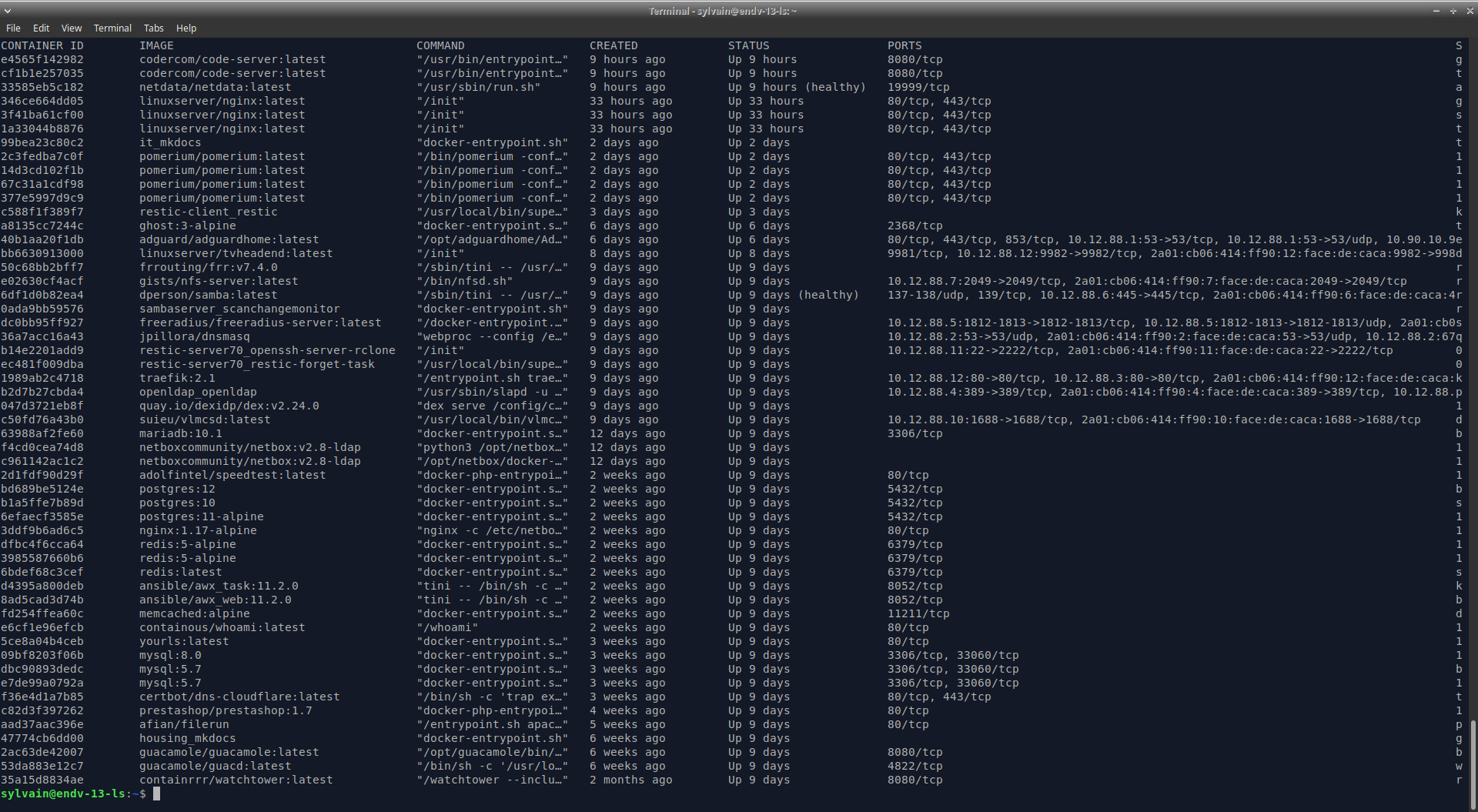
Task: Expand the window menu chevron in title bar
Action: [8, 11]
